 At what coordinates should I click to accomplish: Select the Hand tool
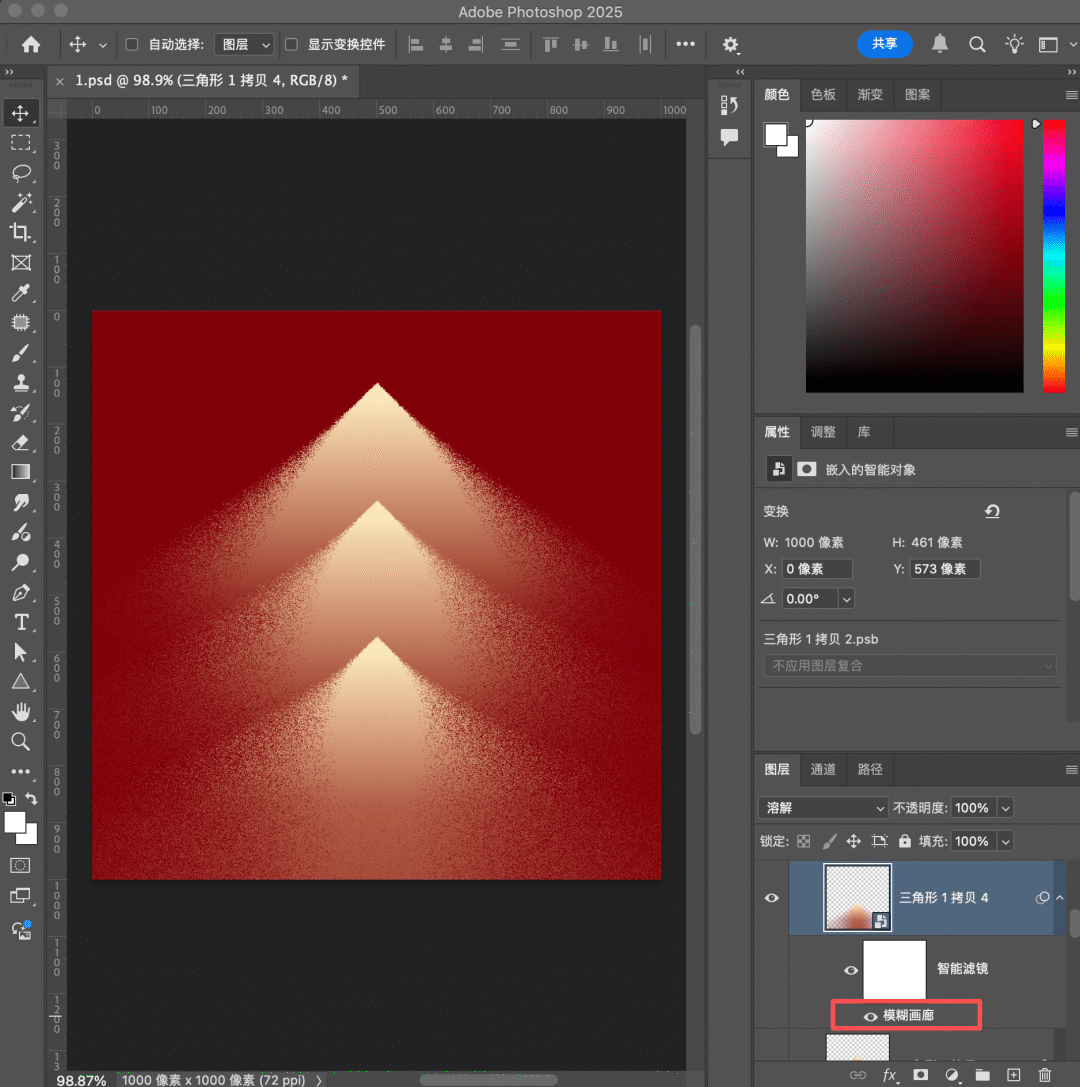21,712
